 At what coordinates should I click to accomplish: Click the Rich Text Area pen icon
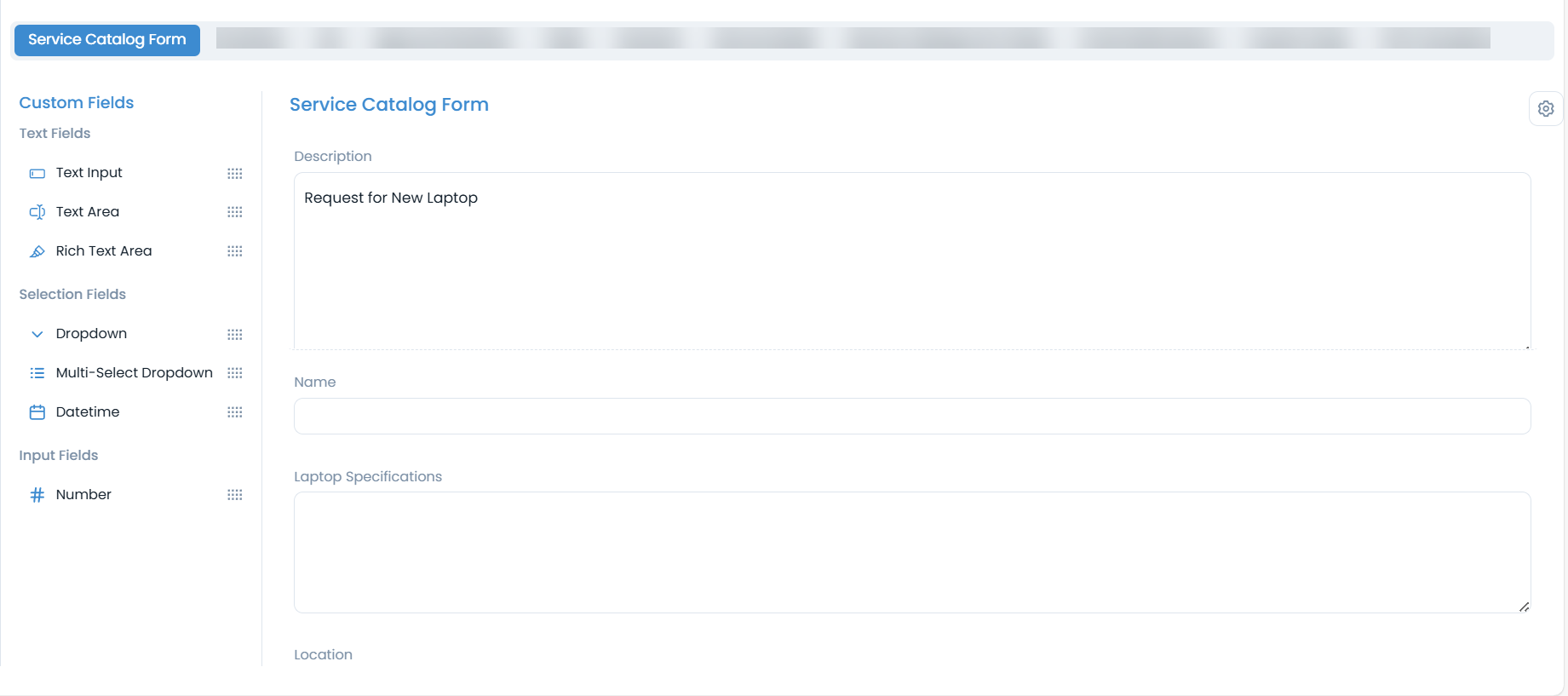click(37, 251)
